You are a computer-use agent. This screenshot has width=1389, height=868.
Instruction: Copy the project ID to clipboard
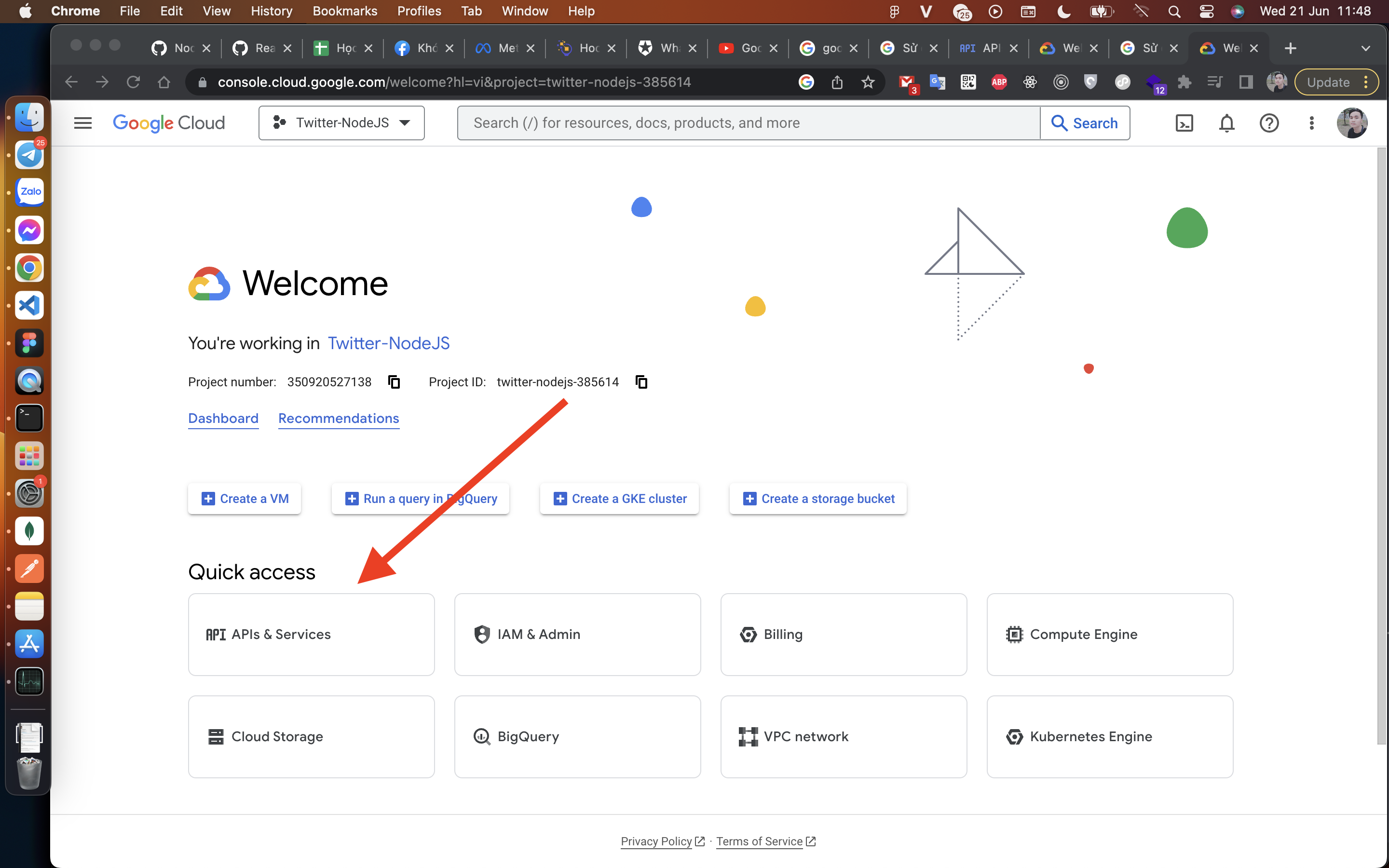point(642,382)
